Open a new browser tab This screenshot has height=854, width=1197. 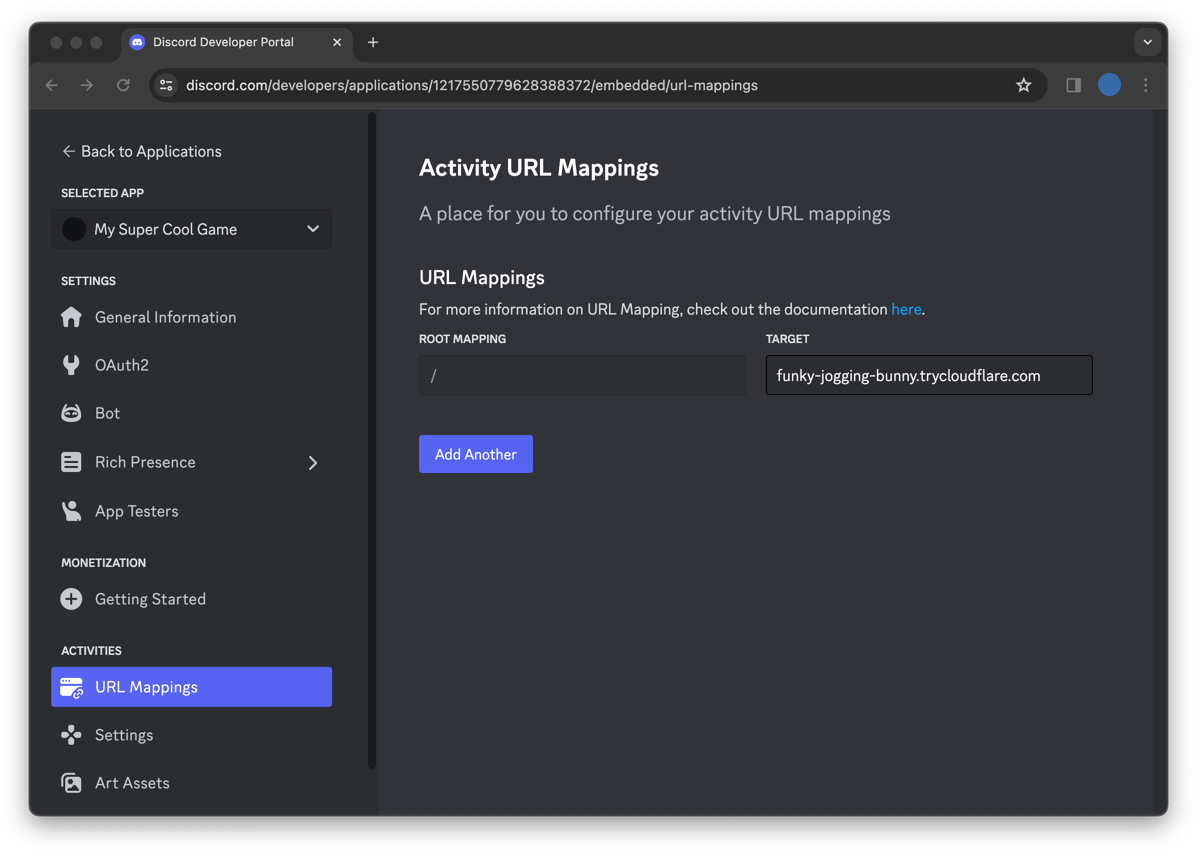373,42
